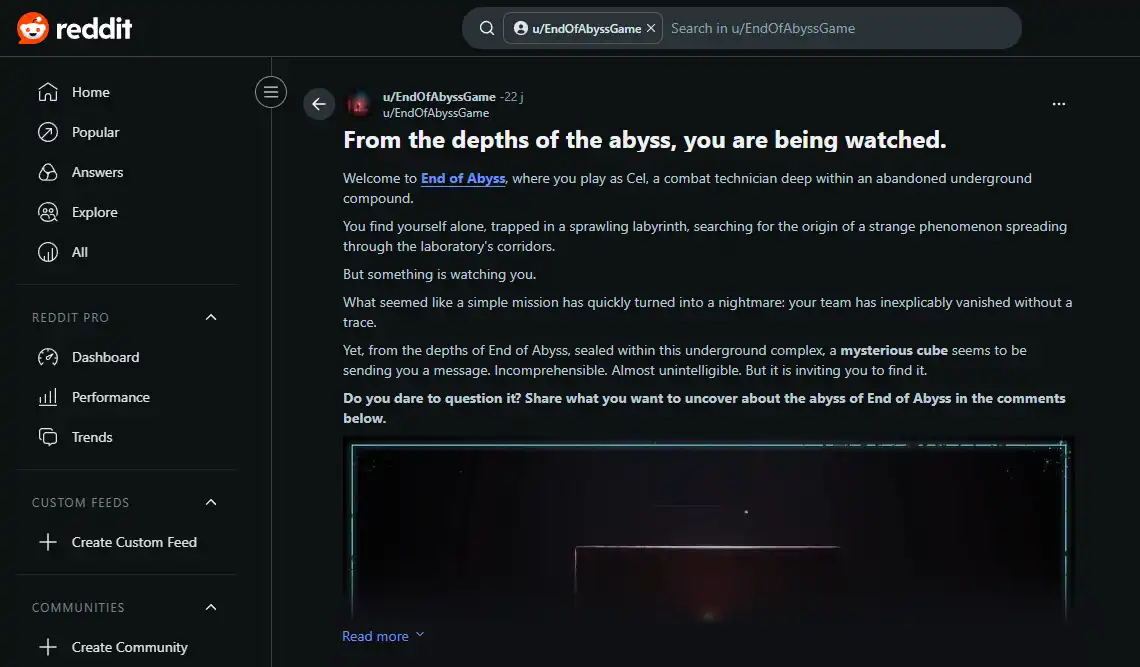1140x667 pixels.
Task: Open the u/EndOfAbyssGame author link
Action: (439, 97)
